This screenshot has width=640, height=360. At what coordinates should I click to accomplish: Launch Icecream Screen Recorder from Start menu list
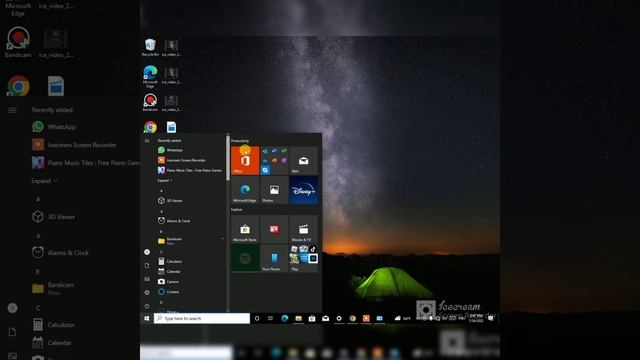tap(182, 160)
